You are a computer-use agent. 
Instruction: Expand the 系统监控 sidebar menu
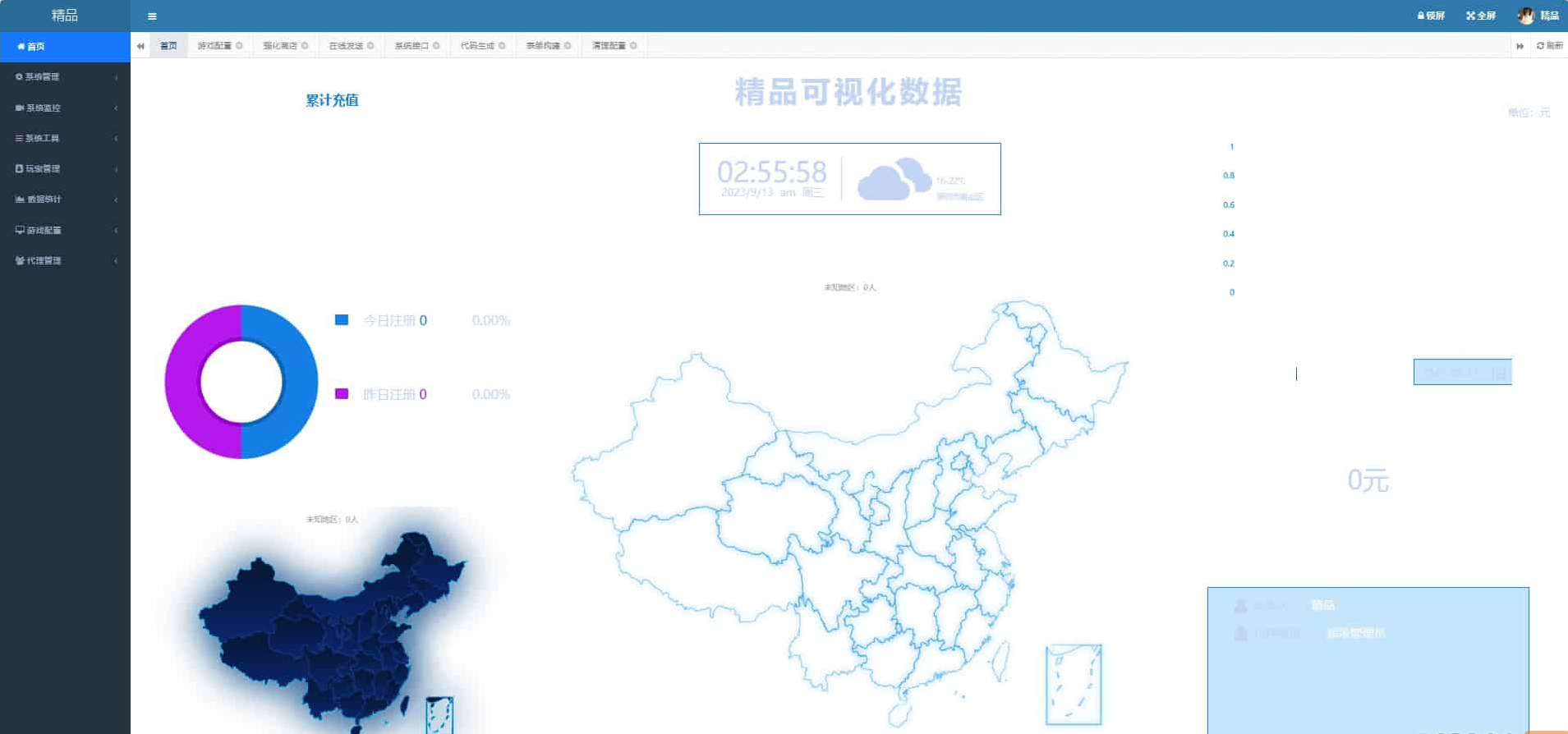click(64, 108)
